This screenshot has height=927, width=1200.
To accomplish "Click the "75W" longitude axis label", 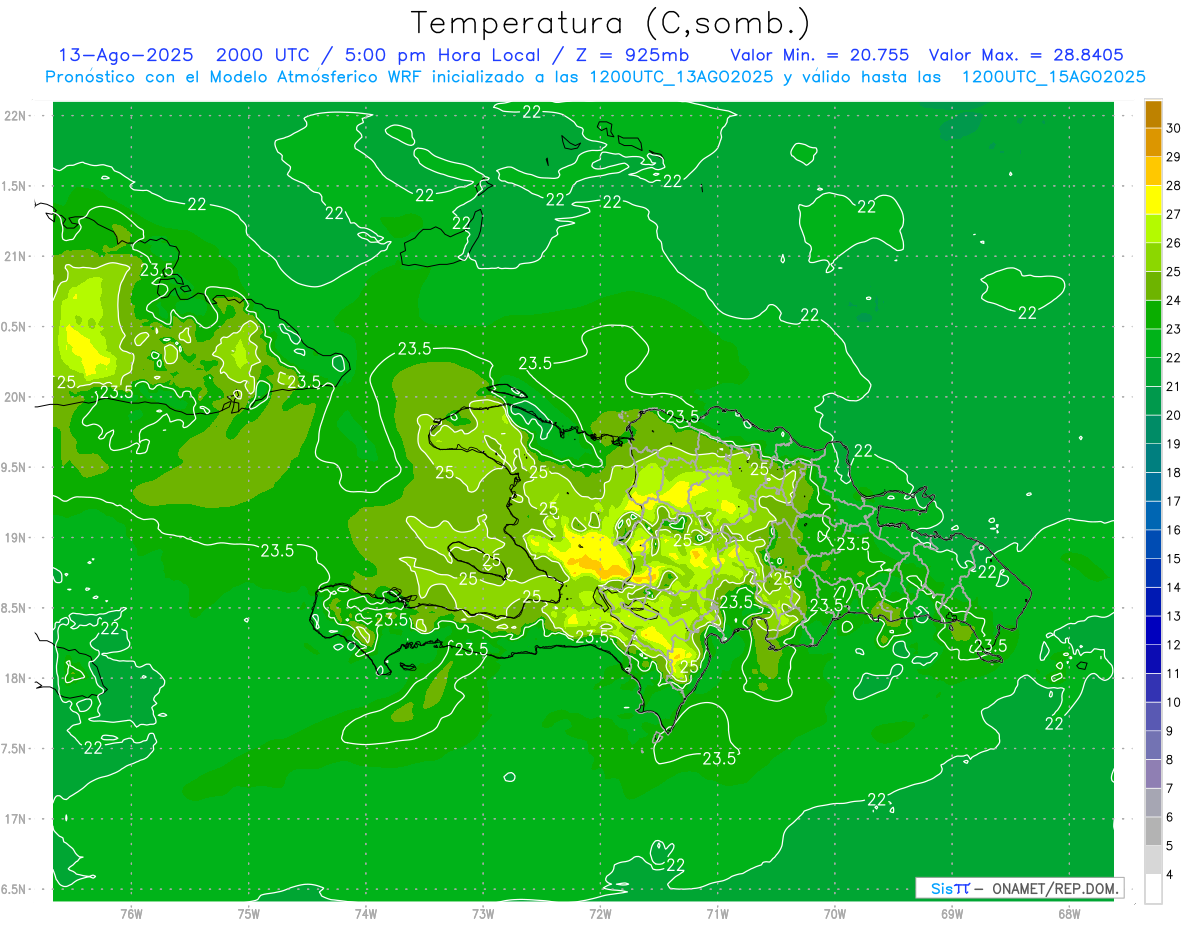I will click(x=248, y=914).
